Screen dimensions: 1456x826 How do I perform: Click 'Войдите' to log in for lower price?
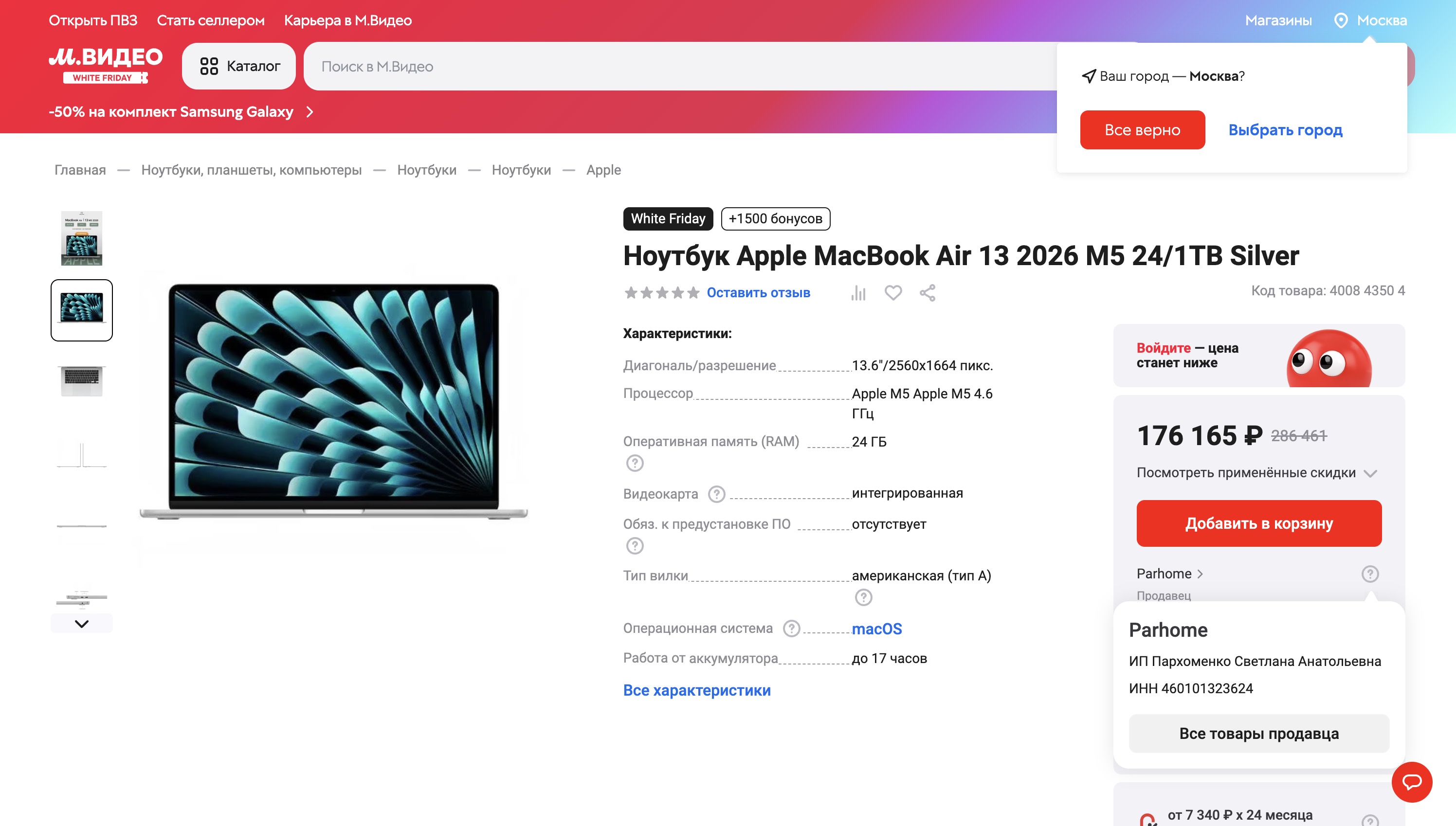pos(1163,348)
